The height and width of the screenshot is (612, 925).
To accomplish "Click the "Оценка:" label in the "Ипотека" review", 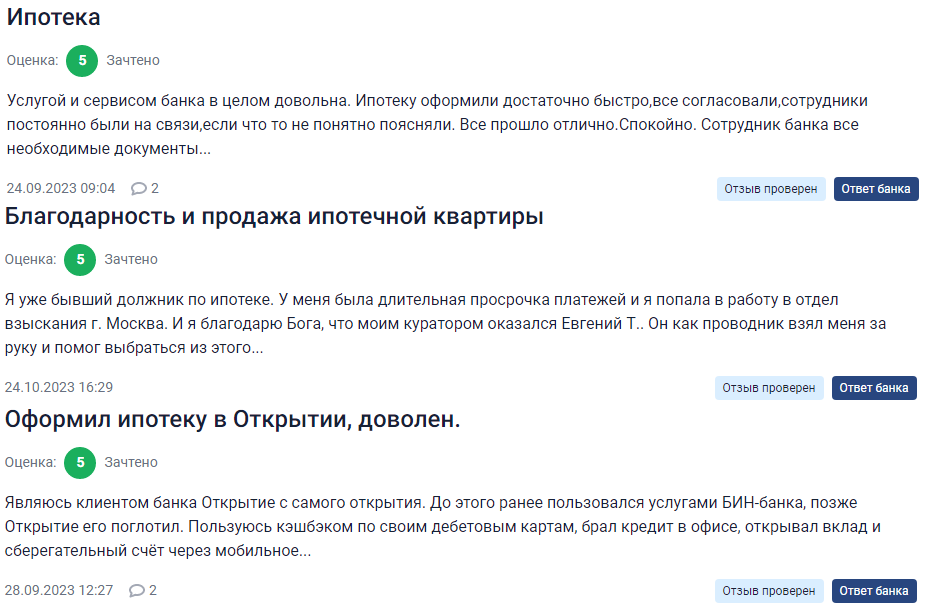I will click(x=32, y=60).
